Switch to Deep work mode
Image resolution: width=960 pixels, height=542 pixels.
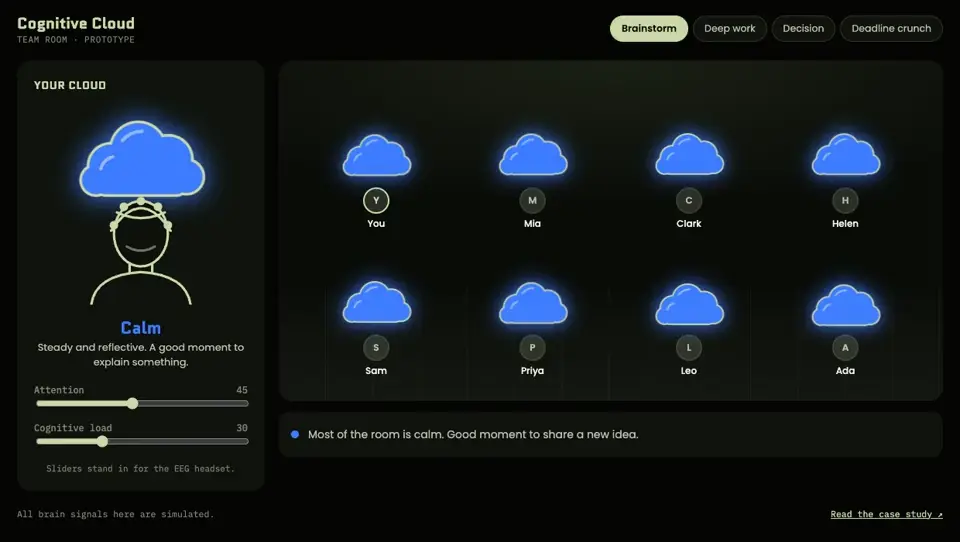pyautogui.click(x=730, y=29)
